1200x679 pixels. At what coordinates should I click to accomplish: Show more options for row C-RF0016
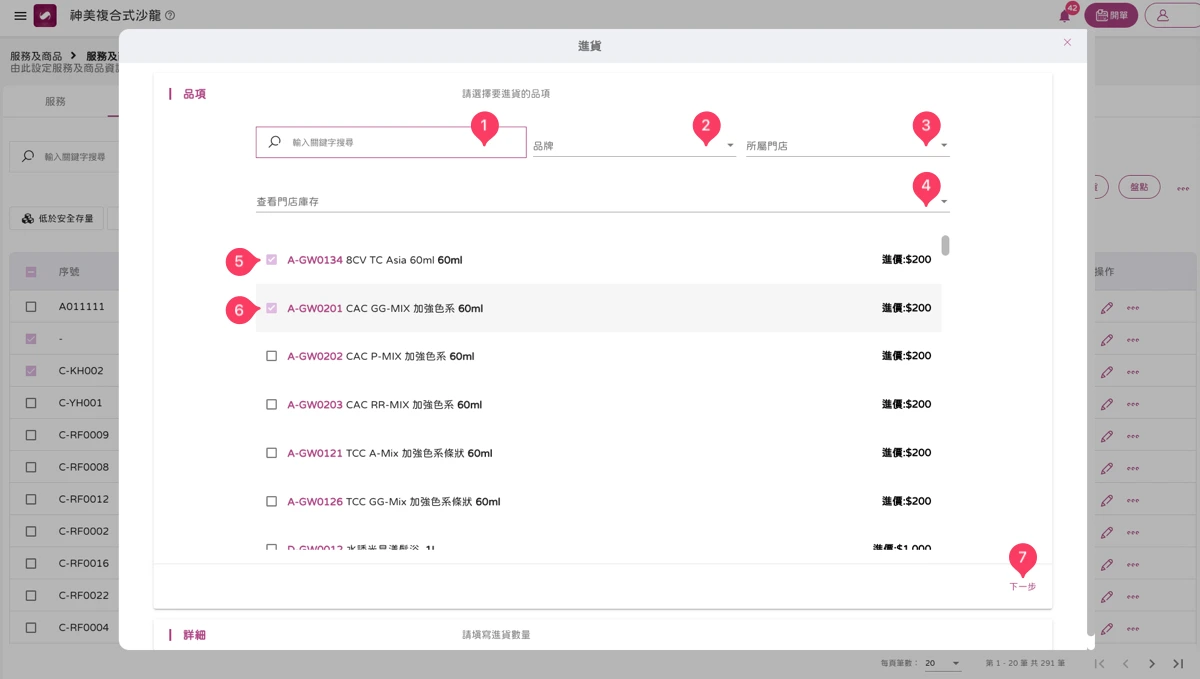[x=1133, y=563]
